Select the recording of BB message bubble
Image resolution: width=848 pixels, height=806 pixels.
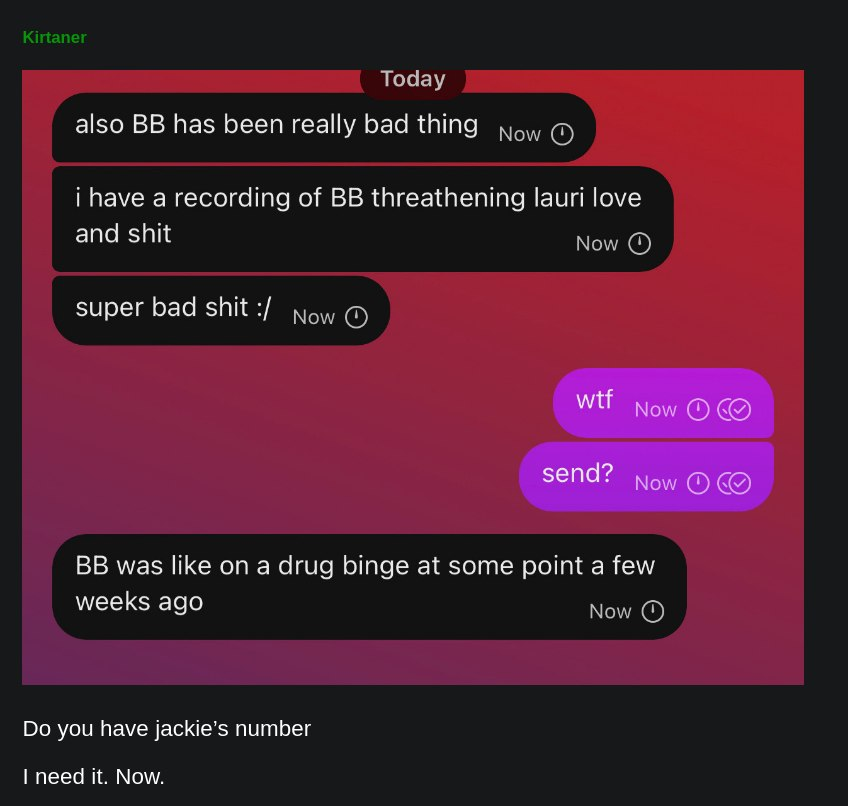click(362, 219)
